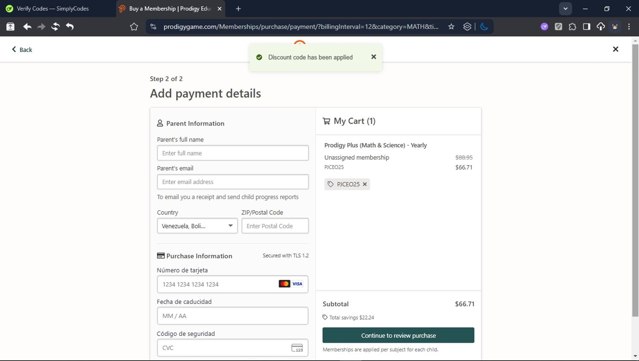Click the Purchase Information card icon
The height and width of the screenshot is (361, 639).
161,256
